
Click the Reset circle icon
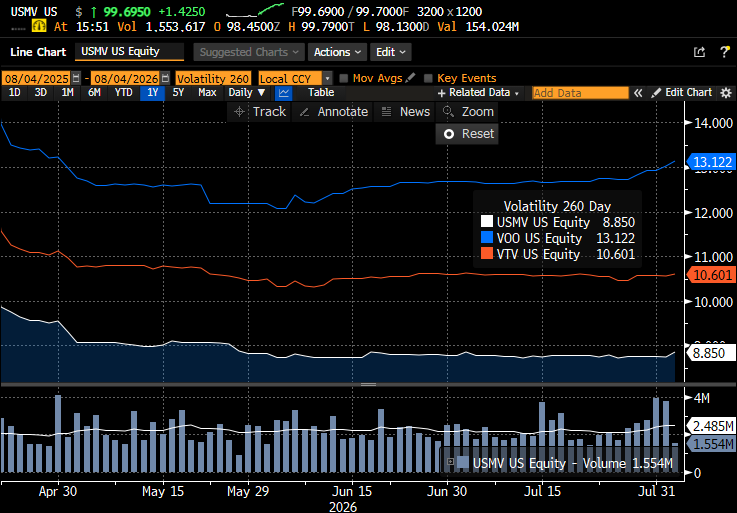(449, 134)
